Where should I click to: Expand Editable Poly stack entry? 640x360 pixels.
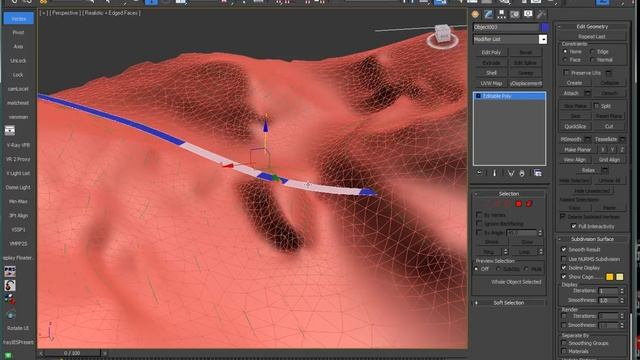[478, 96]
